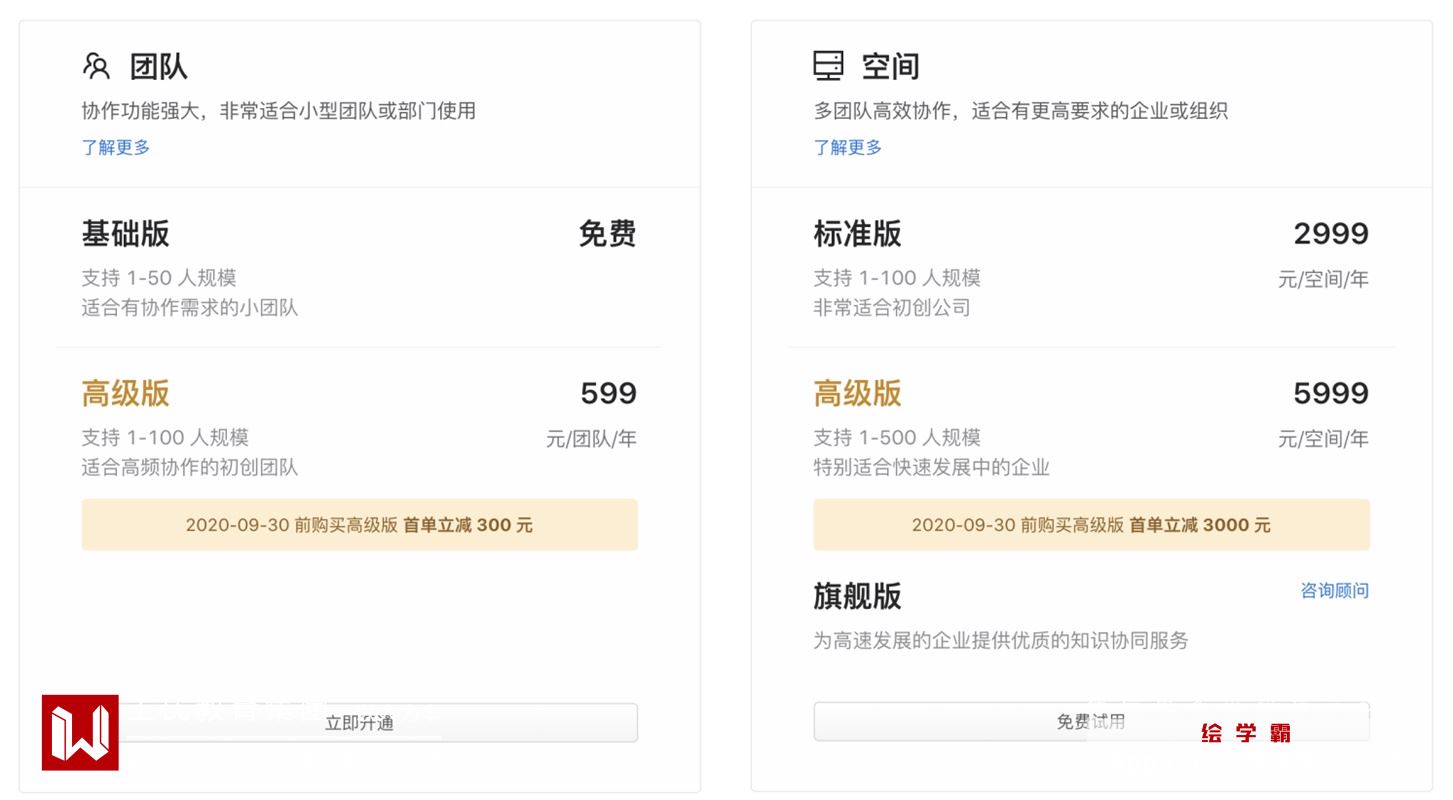Click the 2999 price of 标准版
Image resolution: width=1453 pixels, height=800 pixels.
(1331, 234)
